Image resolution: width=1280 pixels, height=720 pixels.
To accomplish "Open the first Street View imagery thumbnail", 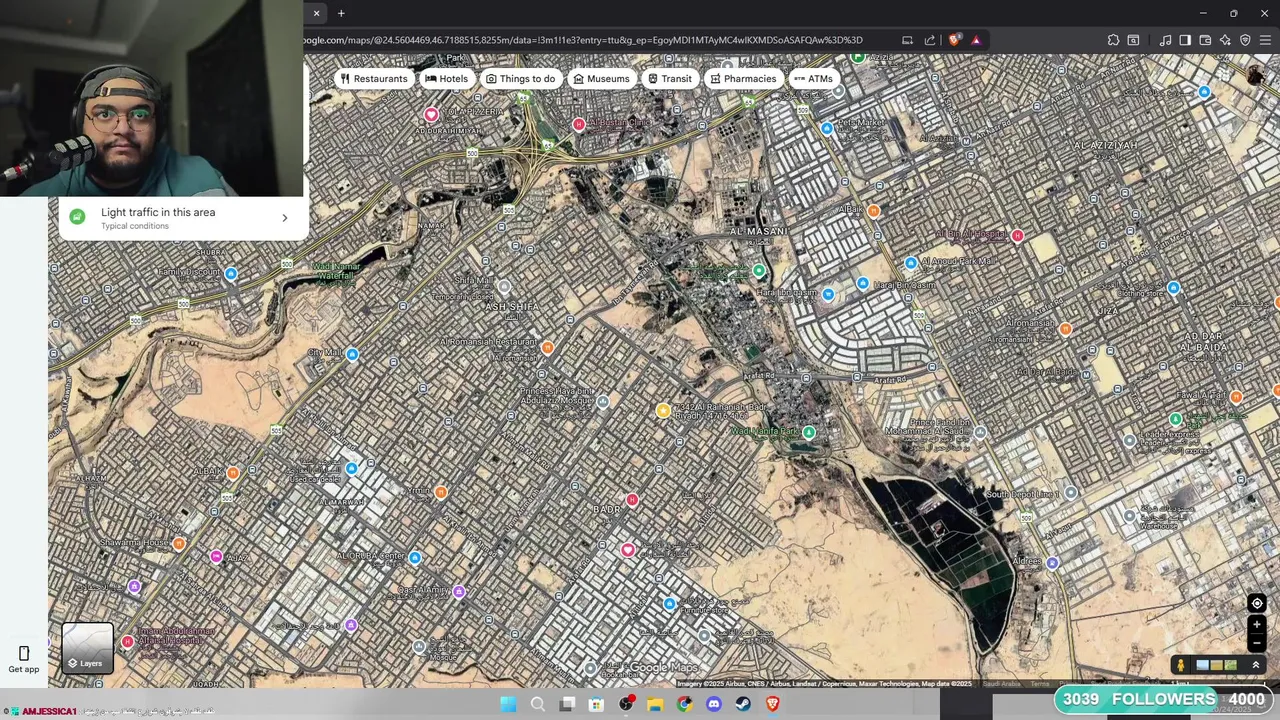I will 1202,665.
